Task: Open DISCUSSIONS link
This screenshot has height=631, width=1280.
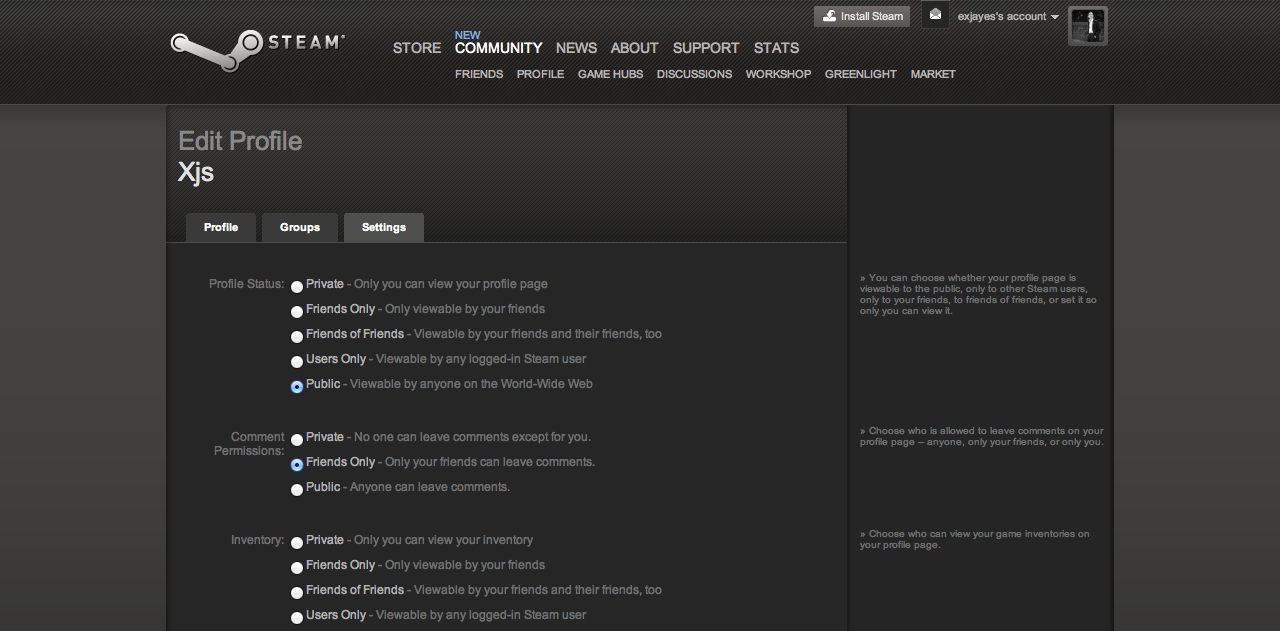Action: [x=694, y=74]
